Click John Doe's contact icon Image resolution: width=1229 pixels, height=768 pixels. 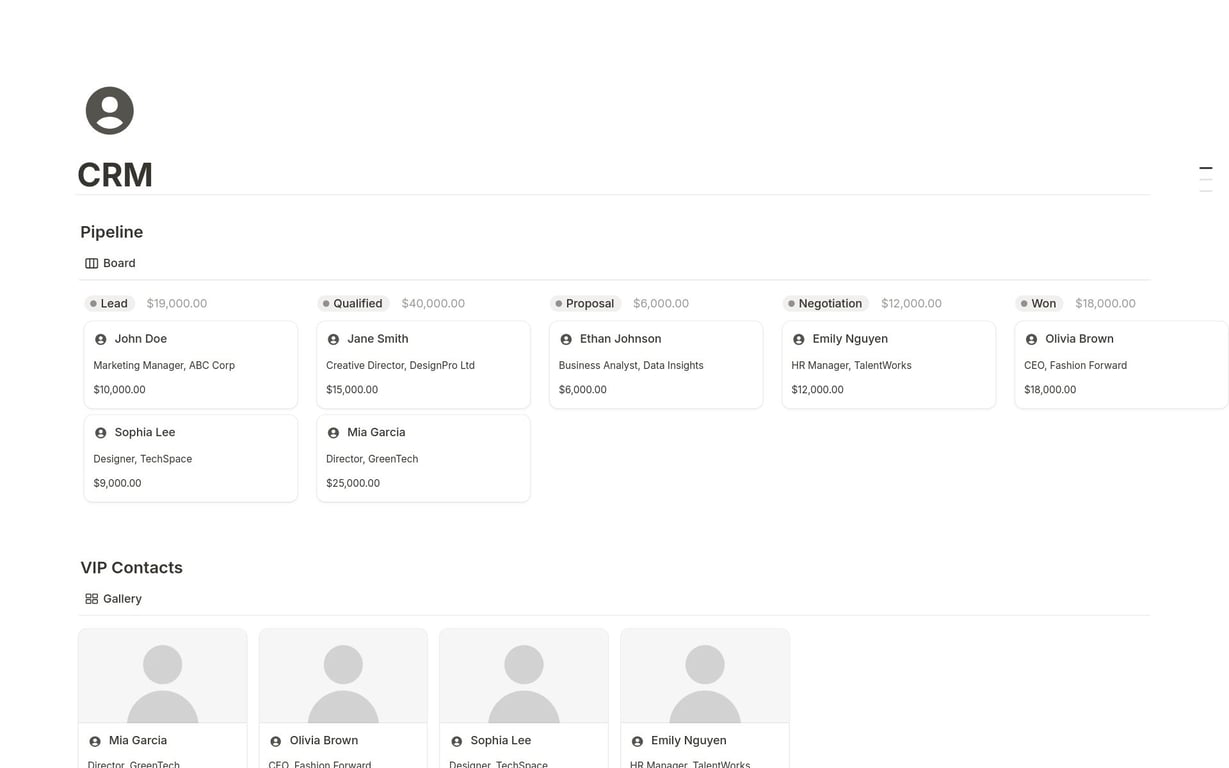click(100, 339)
